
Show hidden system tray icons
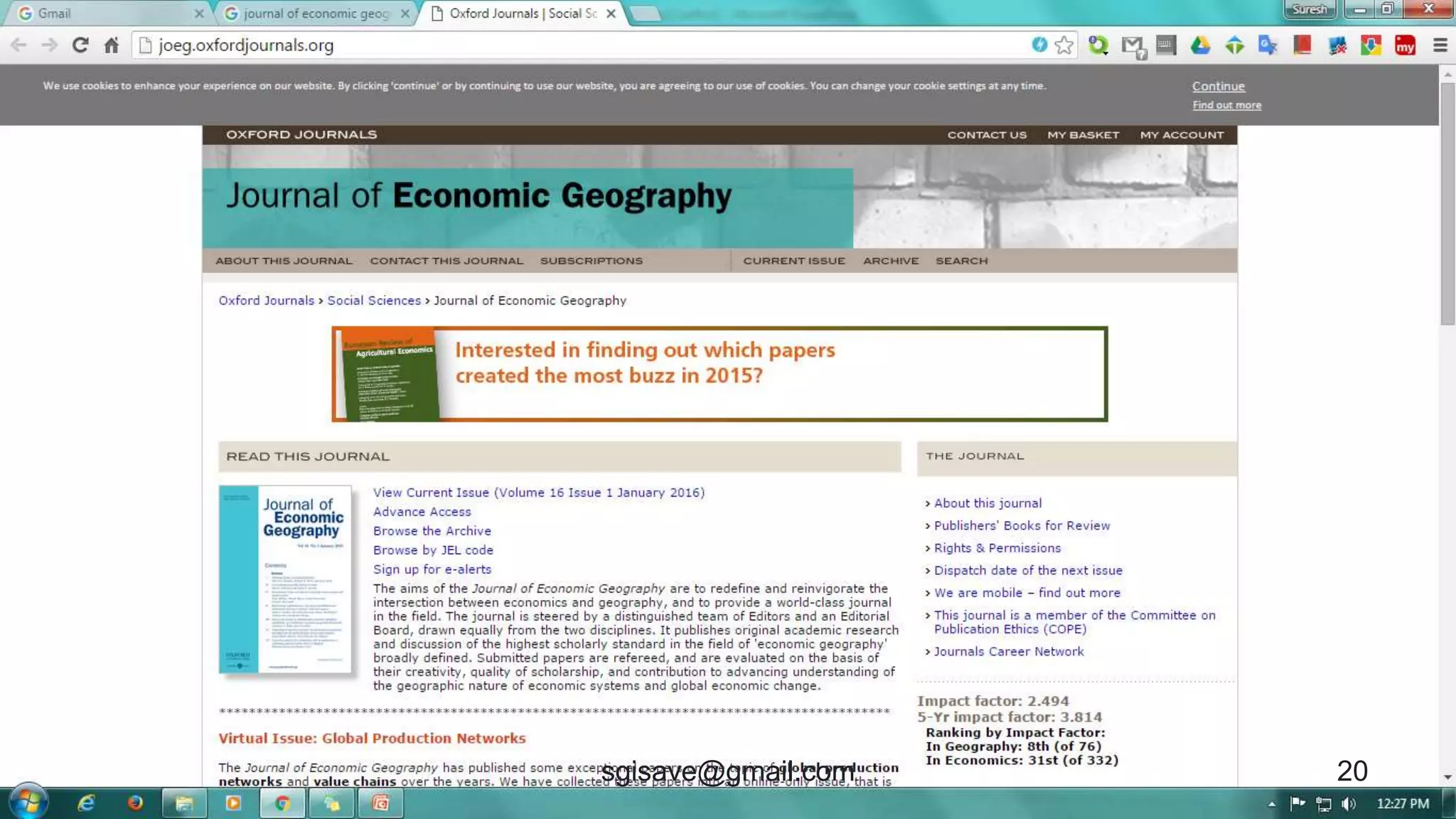[x=1271, y=804]
